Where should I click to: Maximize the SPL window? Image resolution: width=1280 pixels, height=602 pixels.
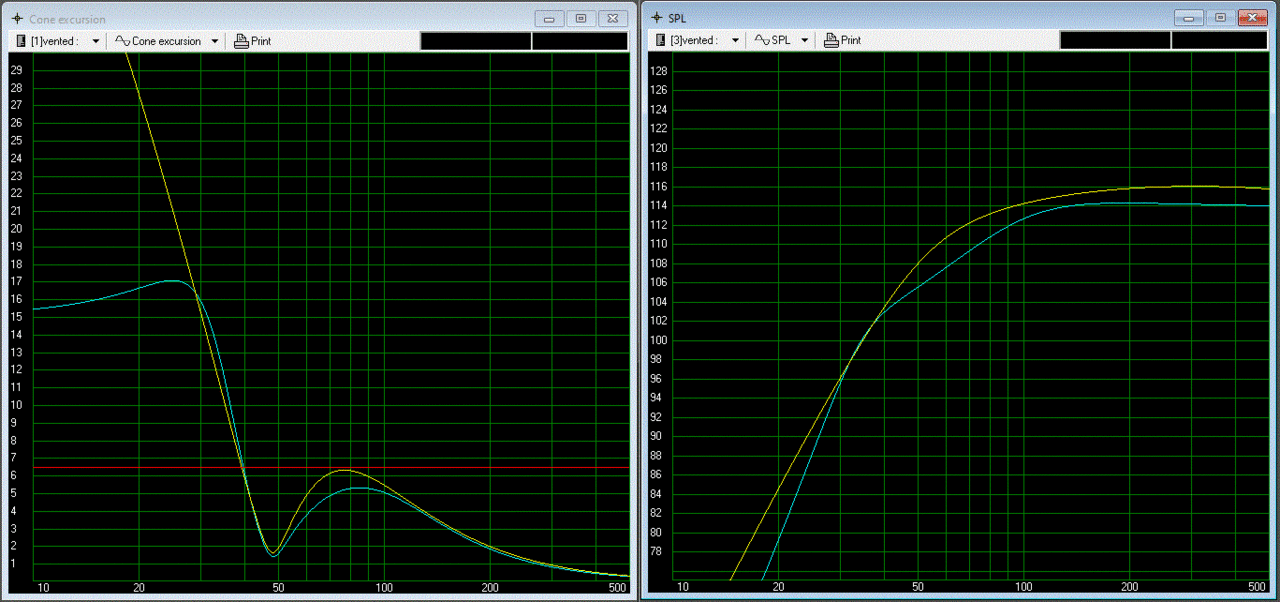1220,18
